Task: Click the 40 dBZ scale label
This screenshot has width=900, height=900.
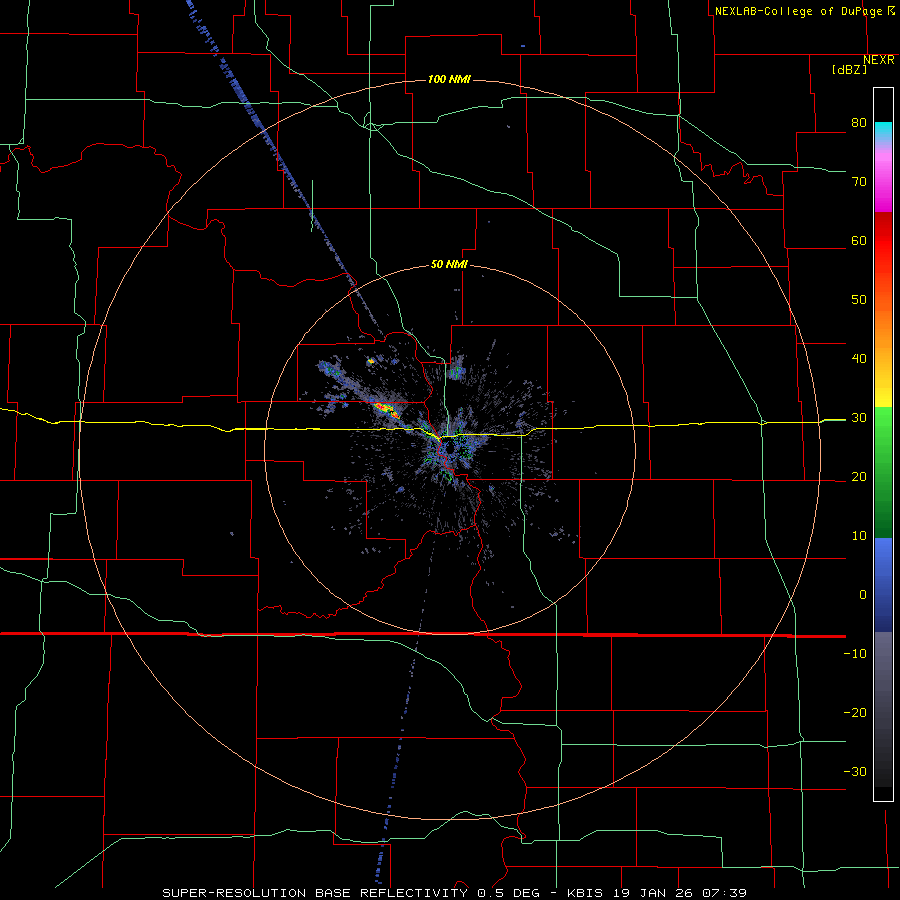Action: tap(859, 359)
